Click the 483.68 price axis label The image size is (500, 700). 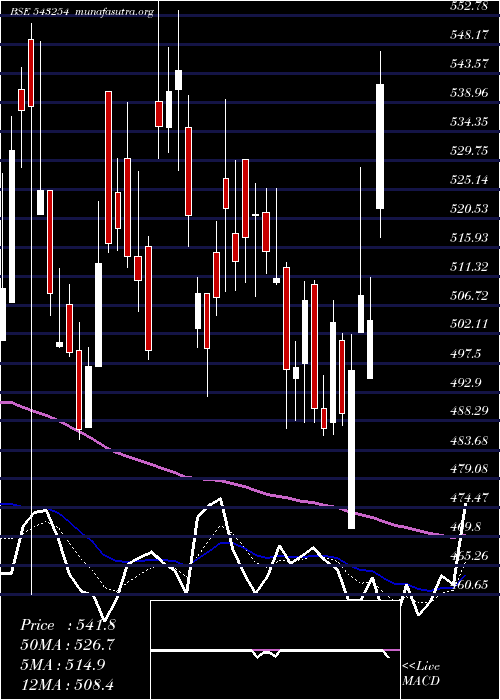point(469,441)
